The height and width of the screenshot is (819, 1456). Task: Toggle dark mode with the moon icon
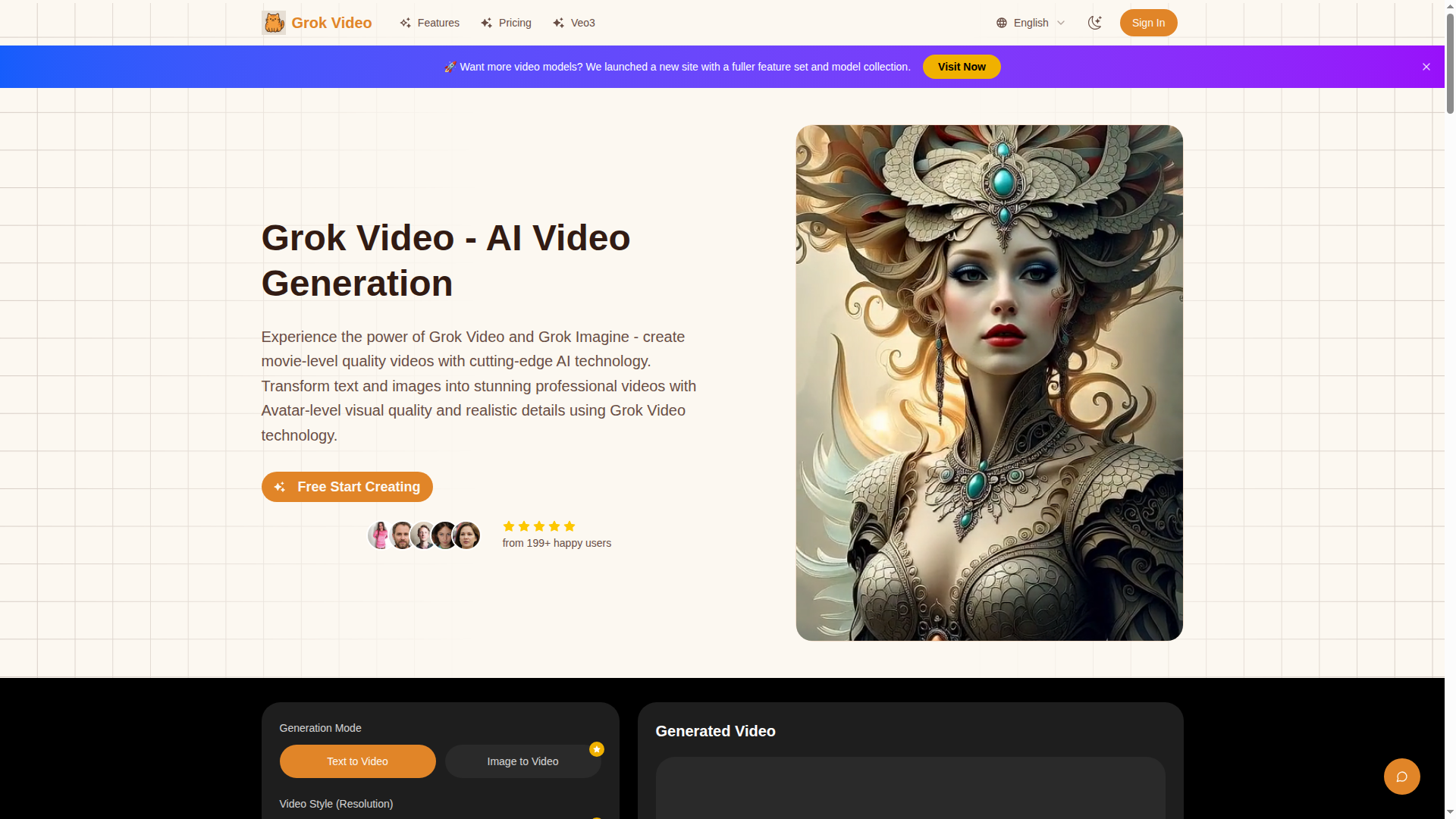[x=1095, y=23]
